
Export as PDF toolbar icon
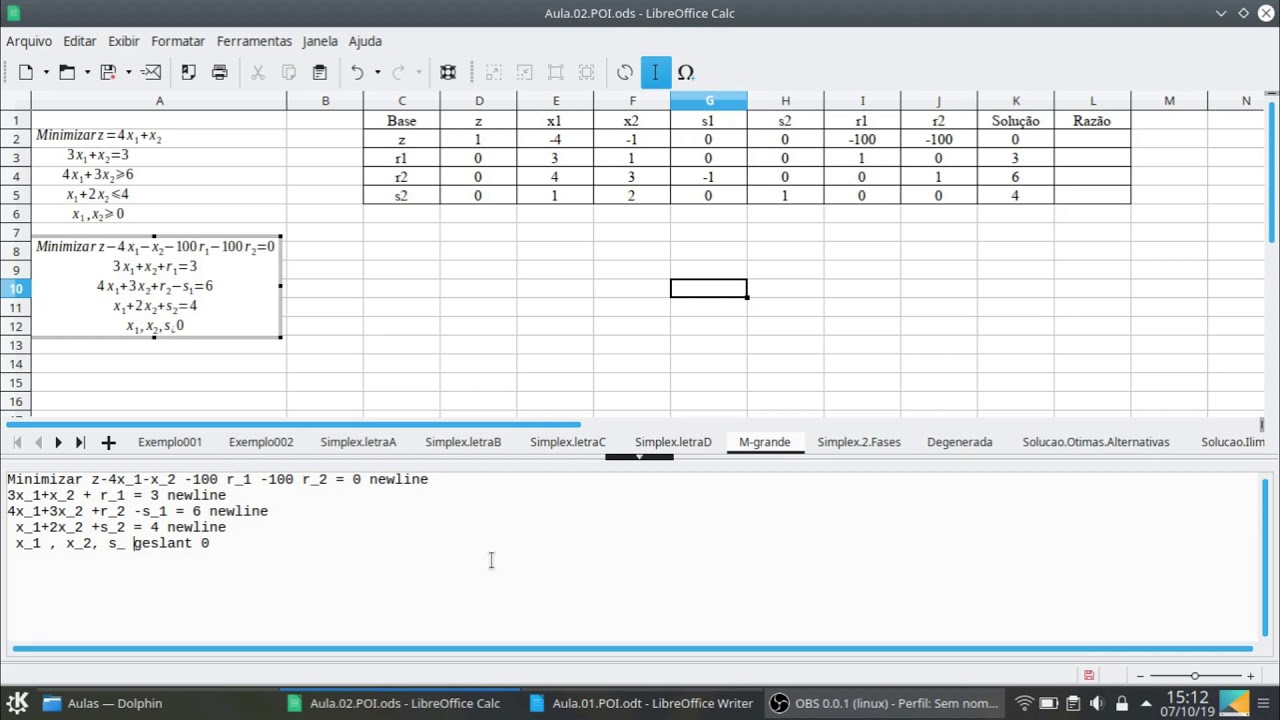(188, 72)
